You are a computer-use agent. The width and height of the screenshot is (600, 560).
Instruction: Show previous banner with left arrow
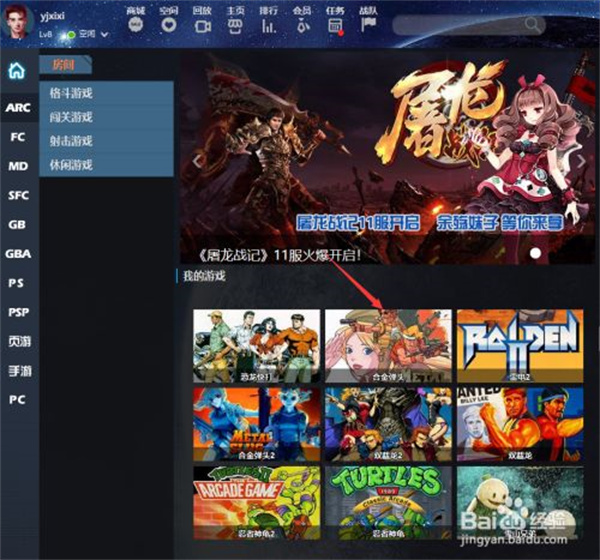(197, 161)
